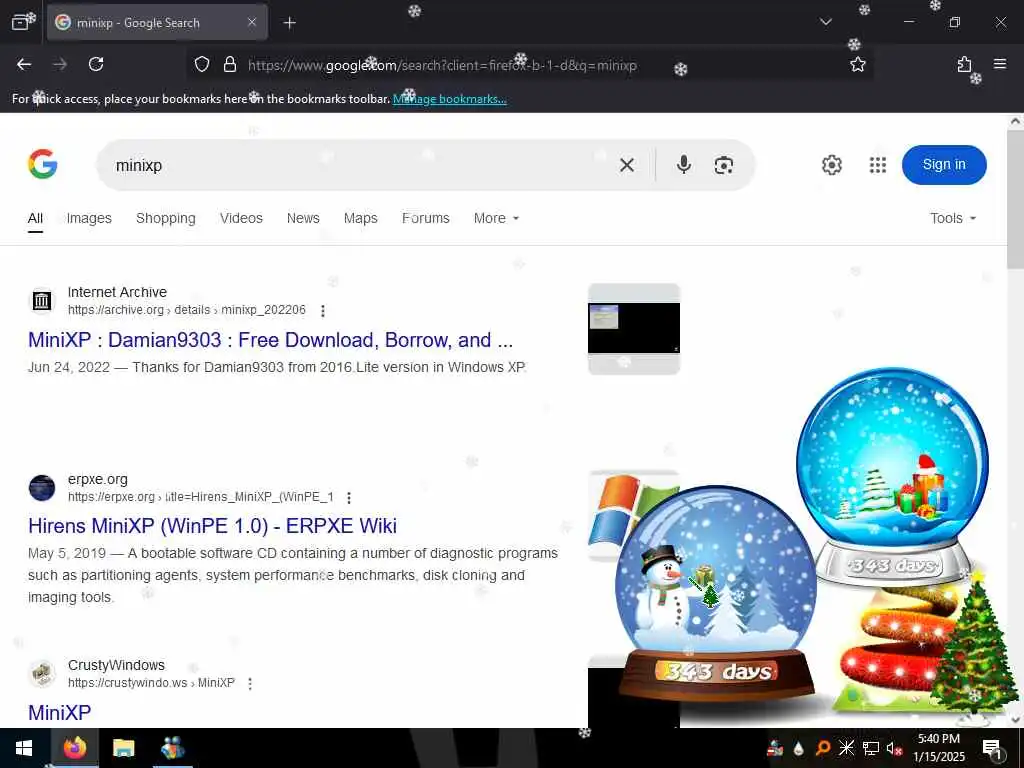The width and height of the screenshot is (1024, 768).
Task: Open Firefox View button beside the tab
Action: tap(21, 22)
